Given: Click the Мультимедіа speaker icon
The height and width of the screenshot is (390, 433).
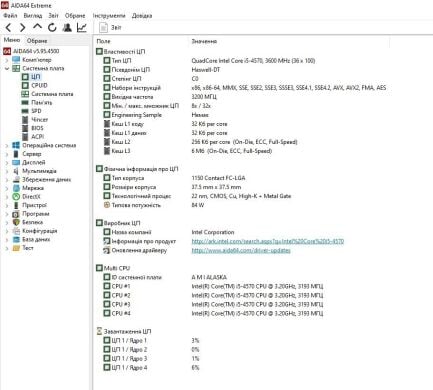Looking at the screenshot, I should coord(16,171).
